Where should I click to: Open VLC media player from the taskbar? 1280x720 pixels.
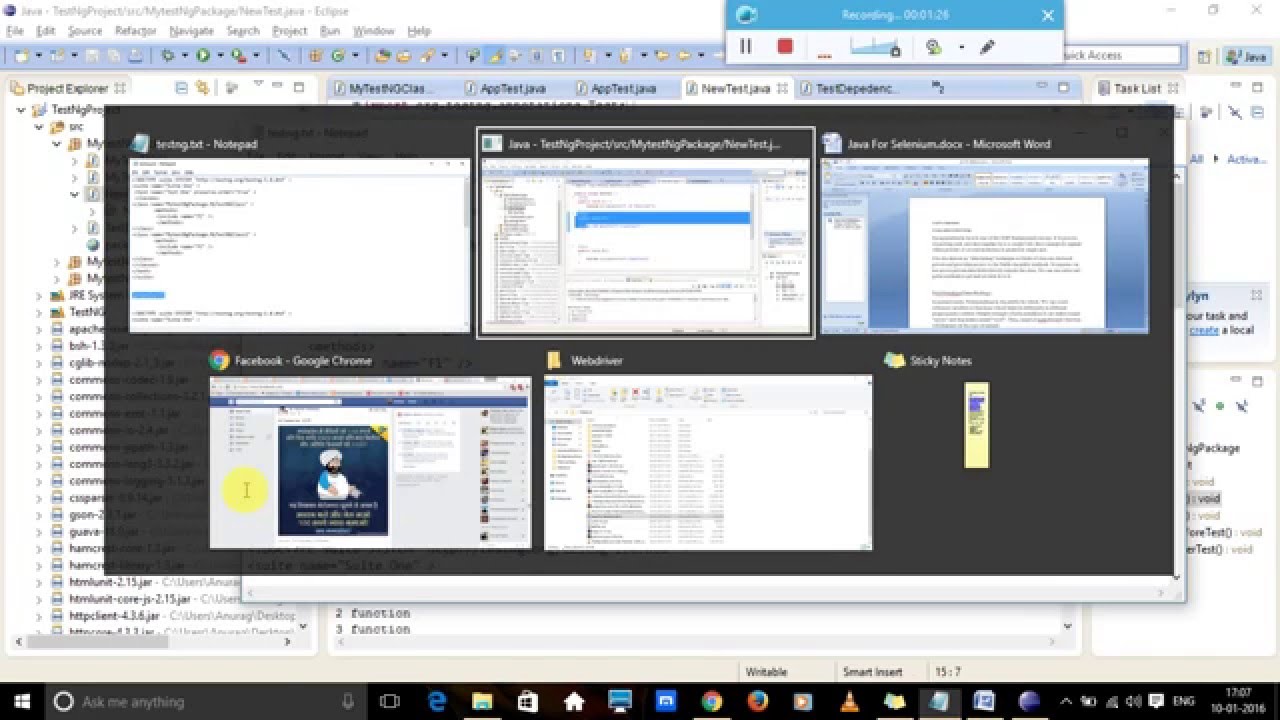[x=849, y=701]
